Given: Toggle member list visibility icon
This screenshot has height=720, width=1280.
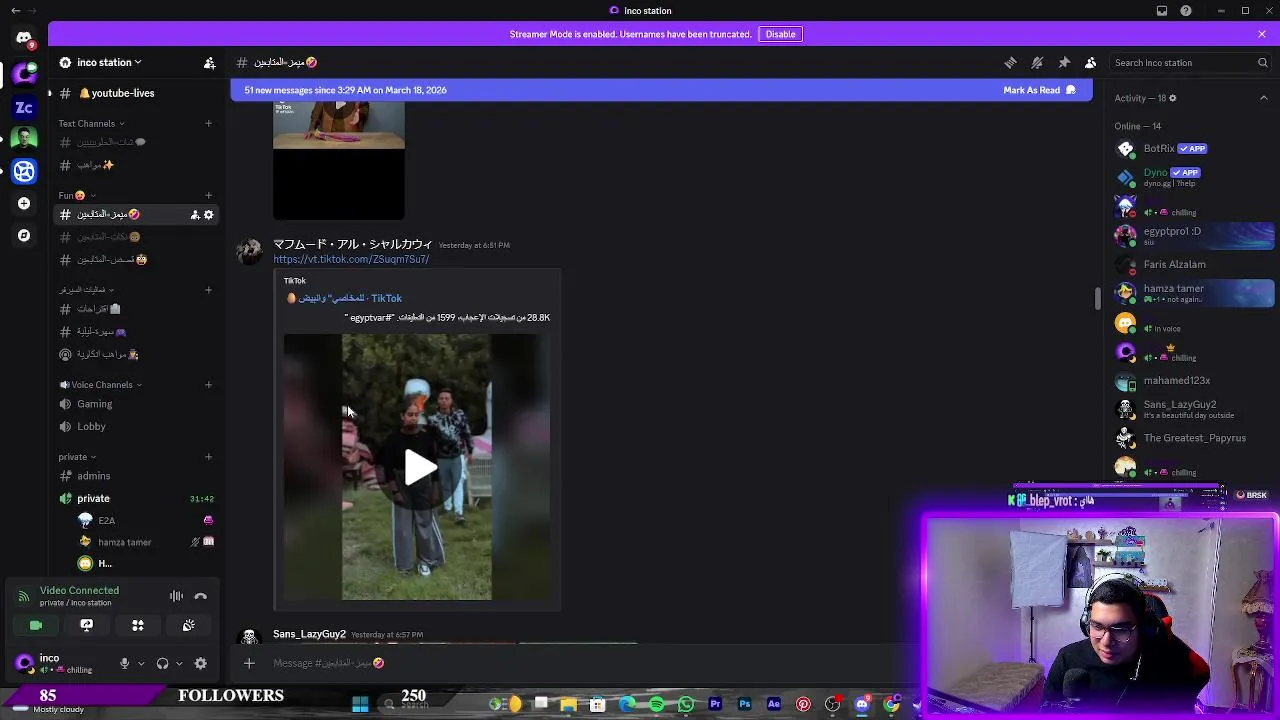Looking at the screenshot, I should pyautogui.click(x=1091, y=62).
